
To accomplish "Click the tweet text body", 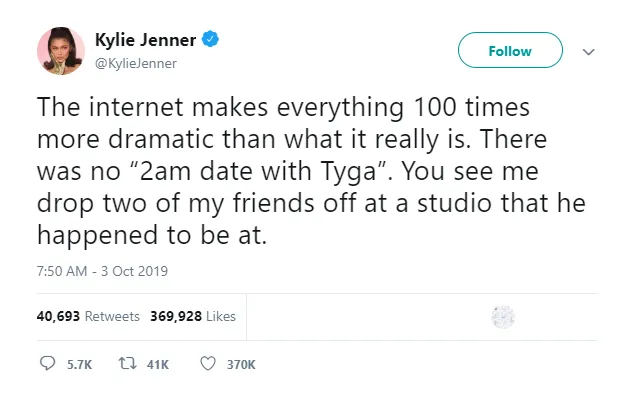I will coord(311,171).
